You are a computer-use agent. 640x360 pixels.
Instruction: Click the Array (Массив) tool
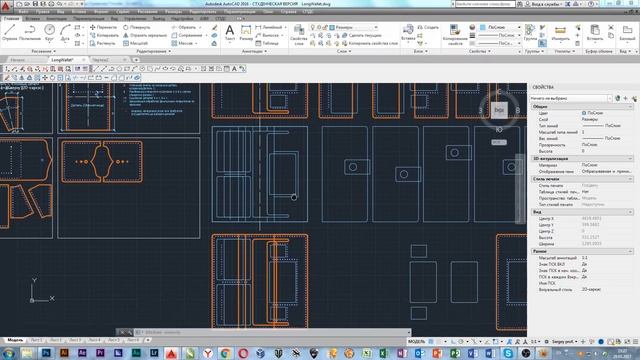[182, 43]
